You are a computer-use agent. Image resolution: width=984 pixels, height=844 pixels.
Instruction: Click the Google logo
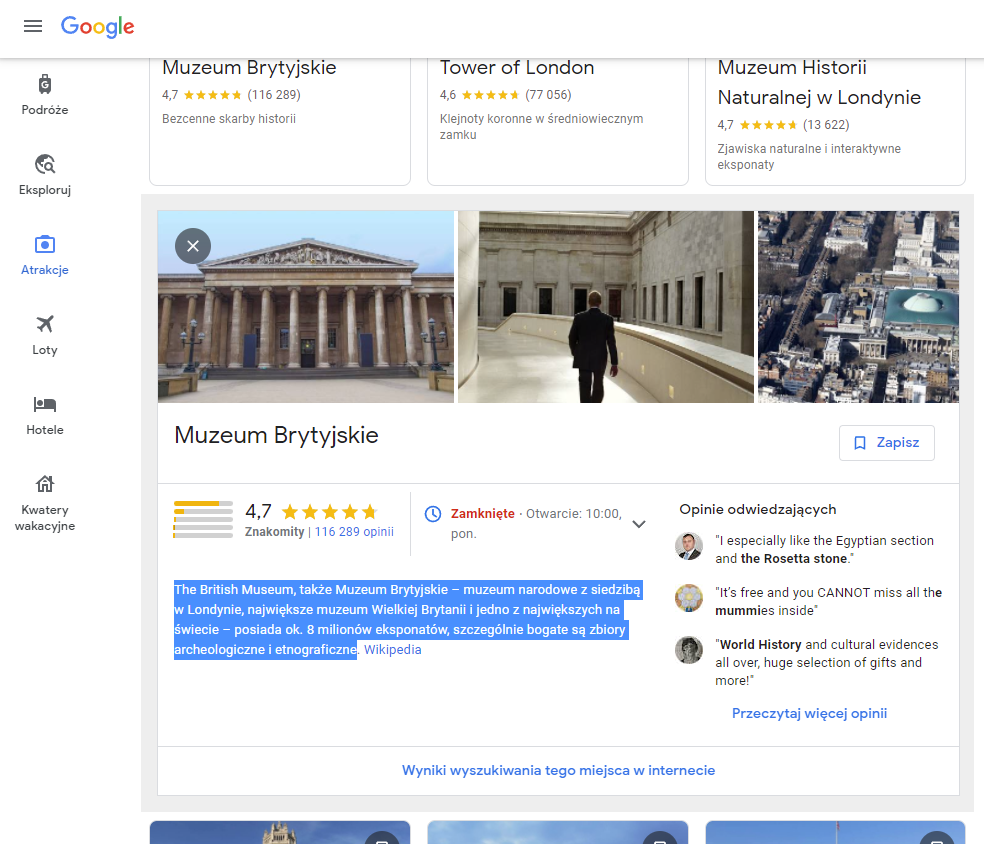pyautogui.click(x=97, y=26)
